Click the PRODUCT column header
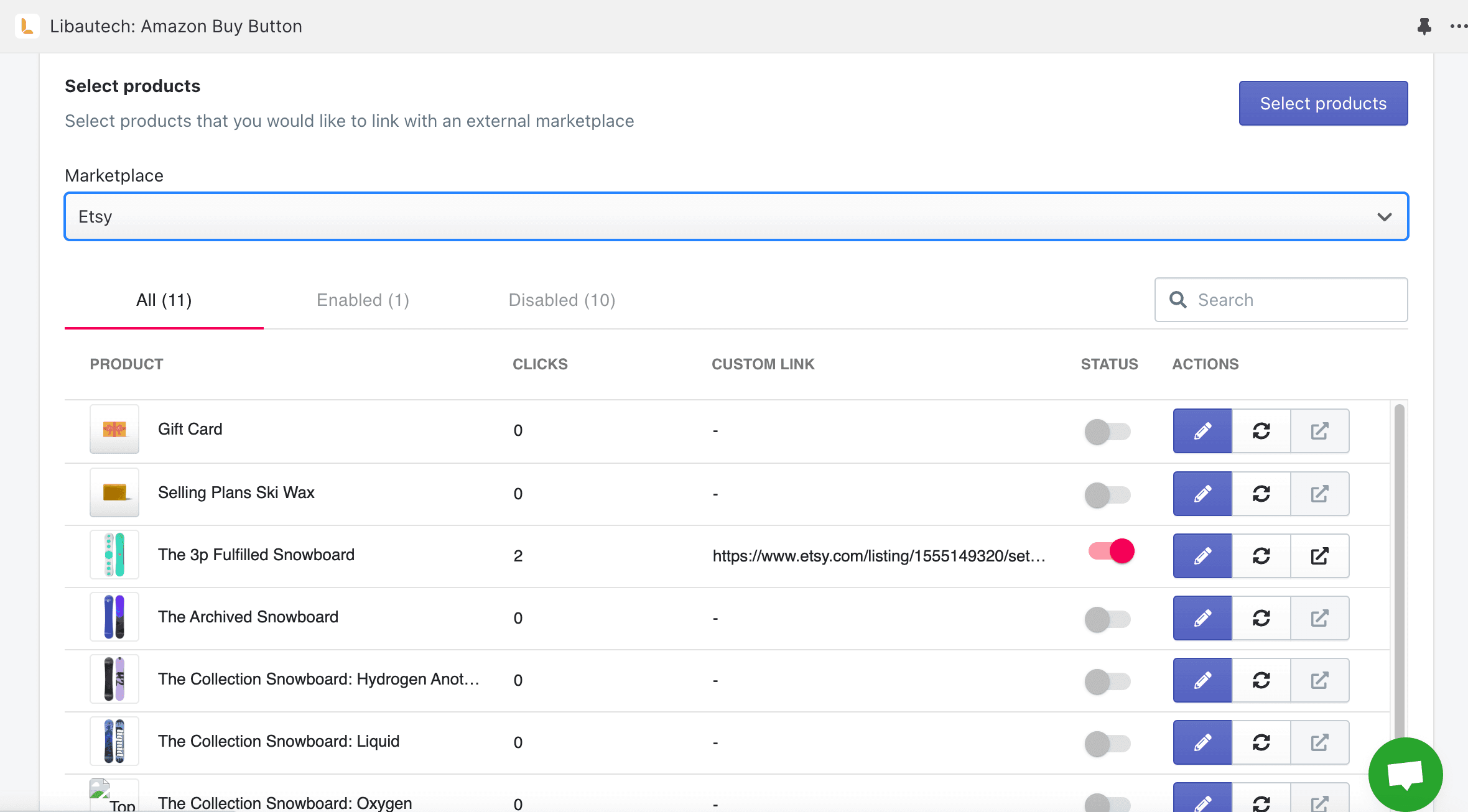Viewport: 1468px width, 812px height. click(127, 364)
